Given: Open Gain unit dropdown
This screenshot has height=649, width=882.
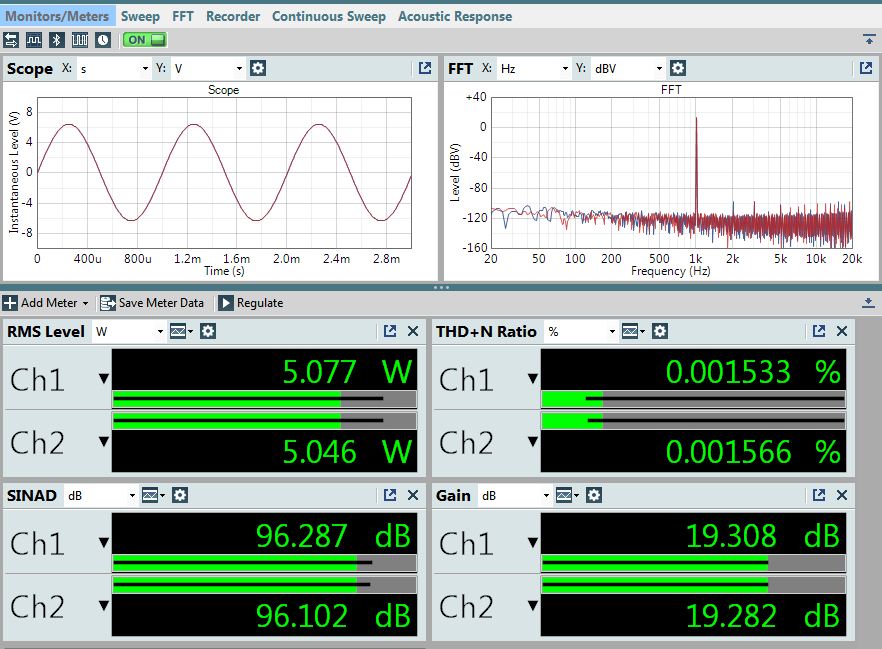Looking at the screenshot, I should pyautogui.click(x=515, y=495).
